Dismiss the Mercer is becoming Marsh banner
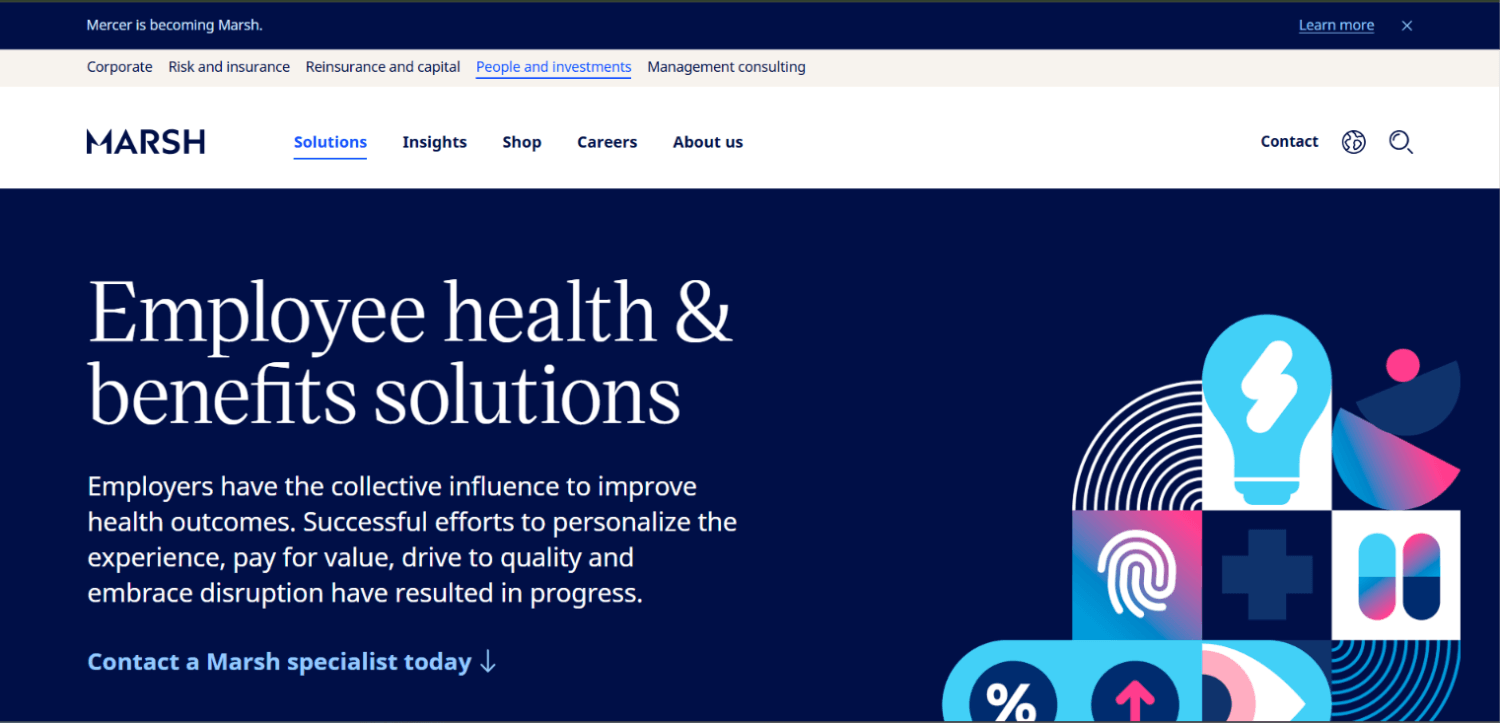The width and height of the screenshot is (1500, 723). coord(1407,26)
